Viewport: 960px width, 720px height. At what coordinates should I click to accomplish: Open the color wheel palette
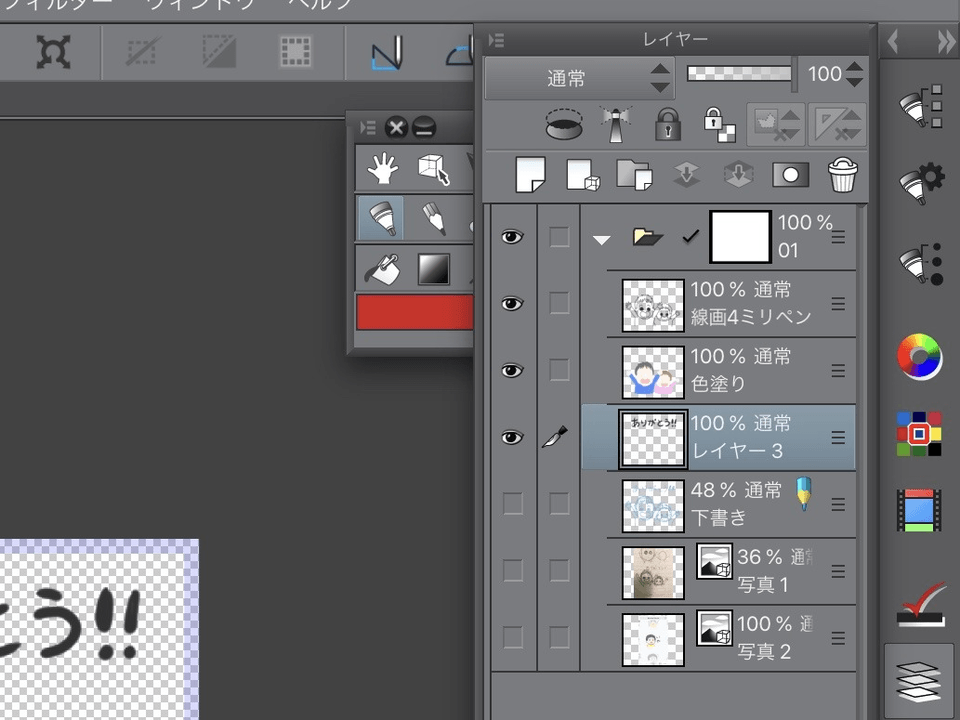coord(919,356)
